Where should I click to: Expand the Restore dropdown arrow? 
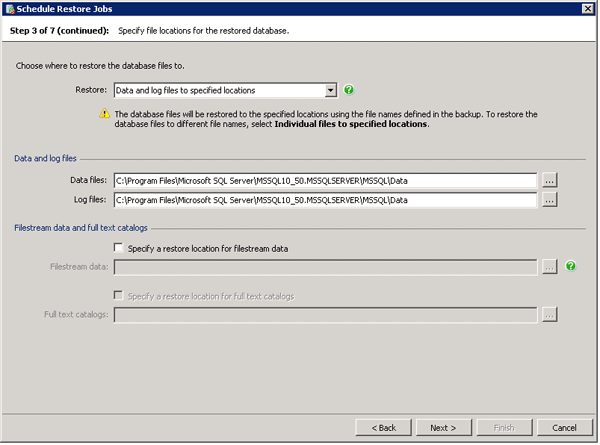(331, 90)
